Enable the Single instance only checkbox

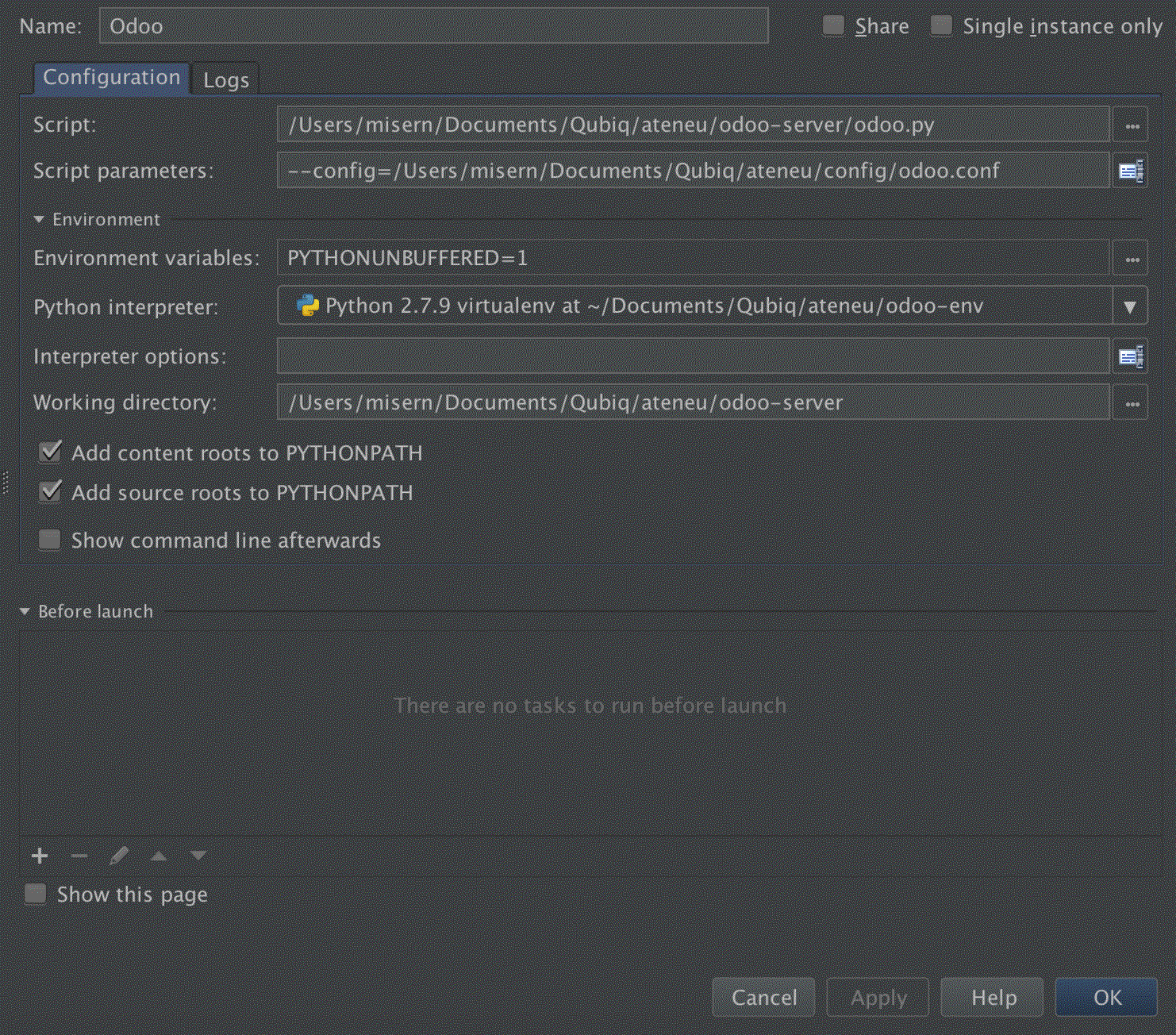point(941,26)
